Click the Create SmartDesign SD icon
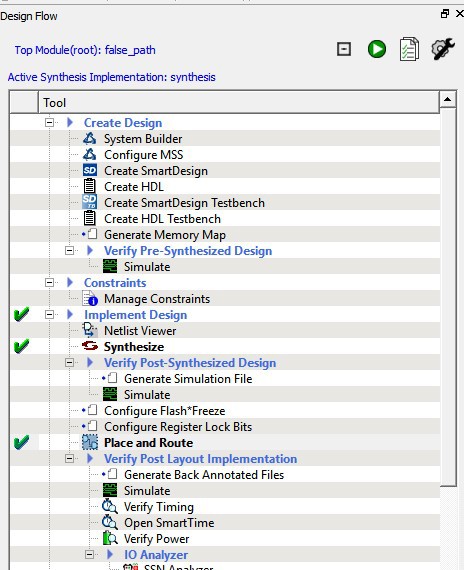 tap(89, 170)
